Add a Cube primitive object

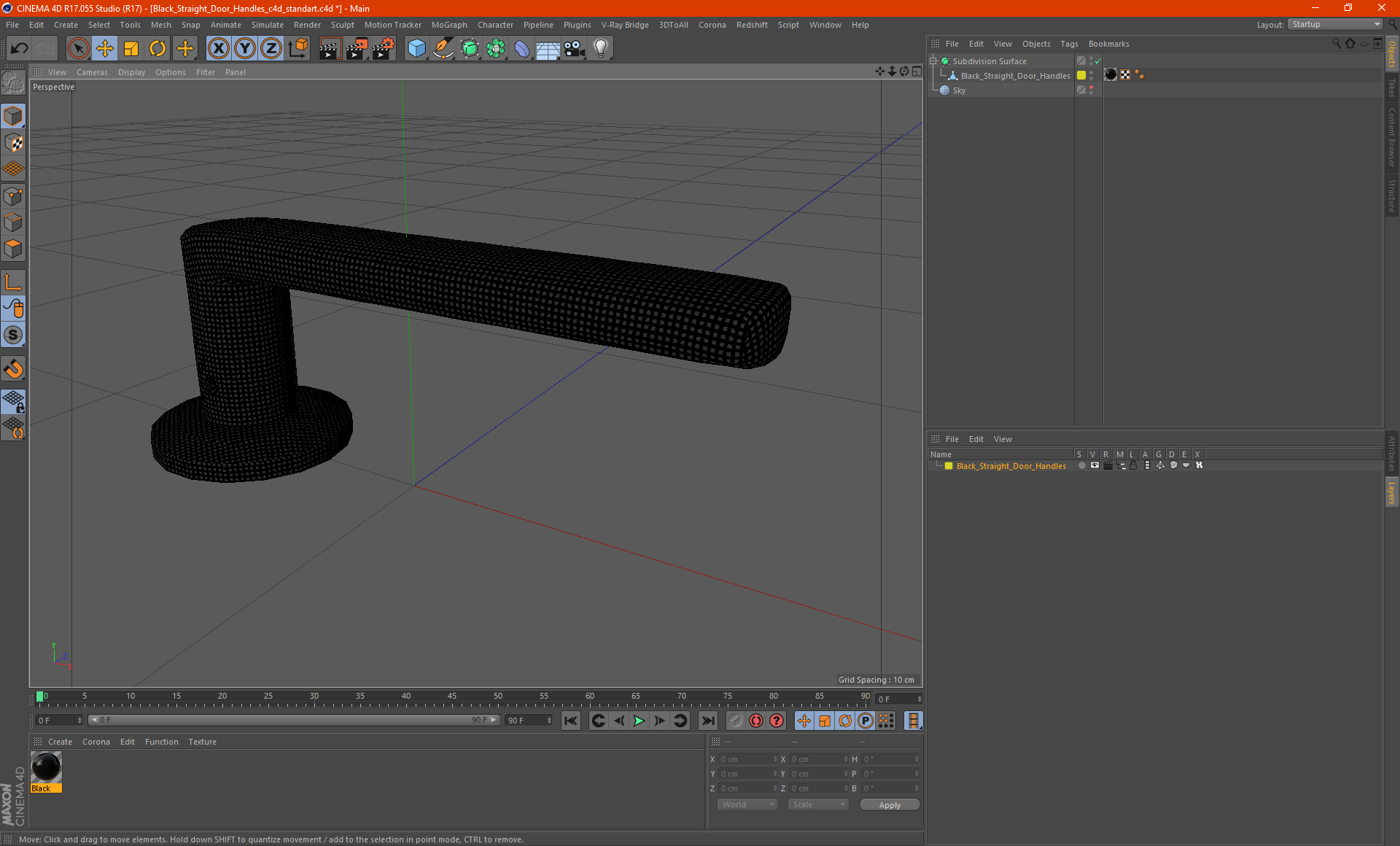tap(416, 49)
